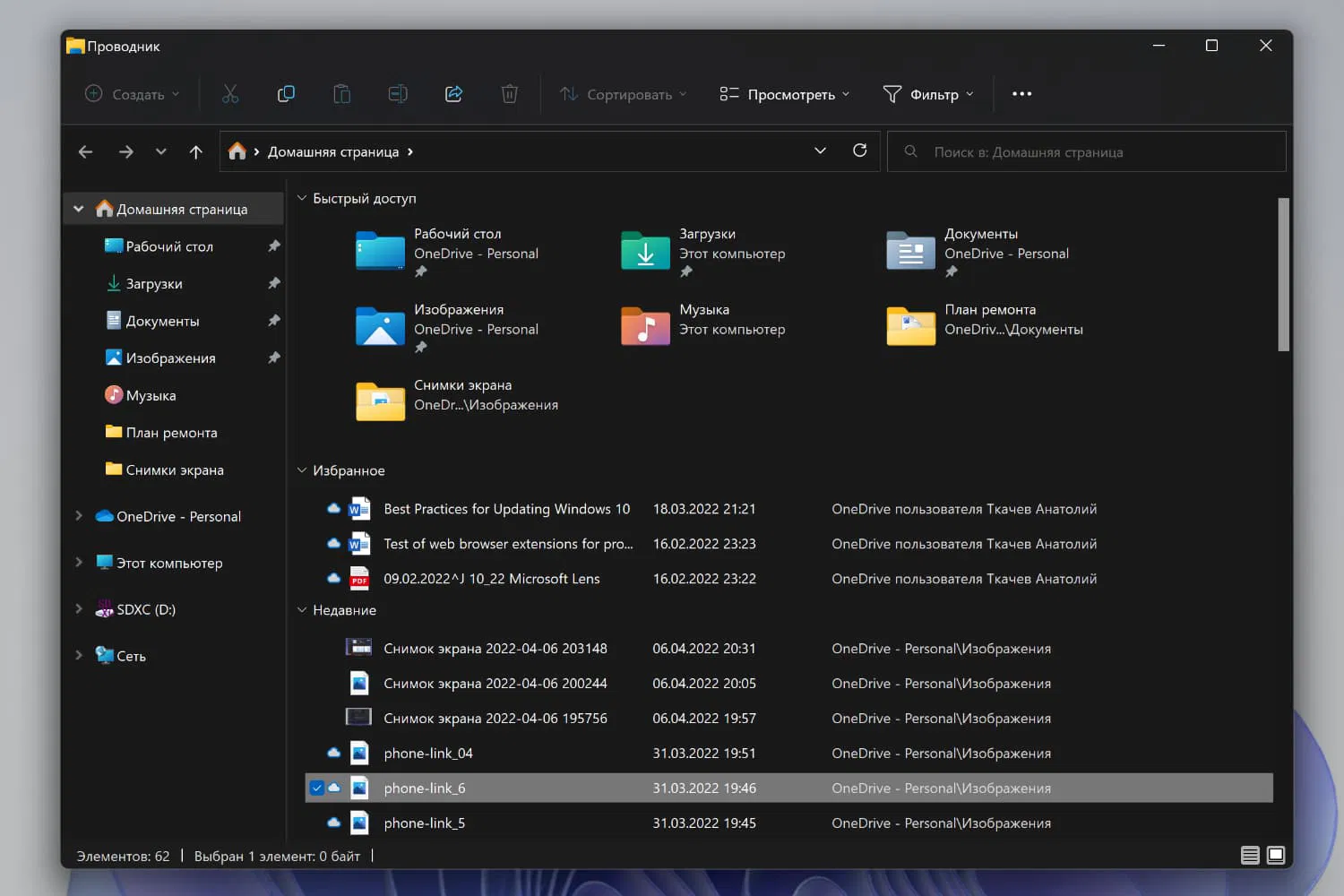Image resolution: width=1344 pixels, height=896 pixels.
Task: Expand OneDrive - Personal tree node
Action: click(x=79, y=516)
